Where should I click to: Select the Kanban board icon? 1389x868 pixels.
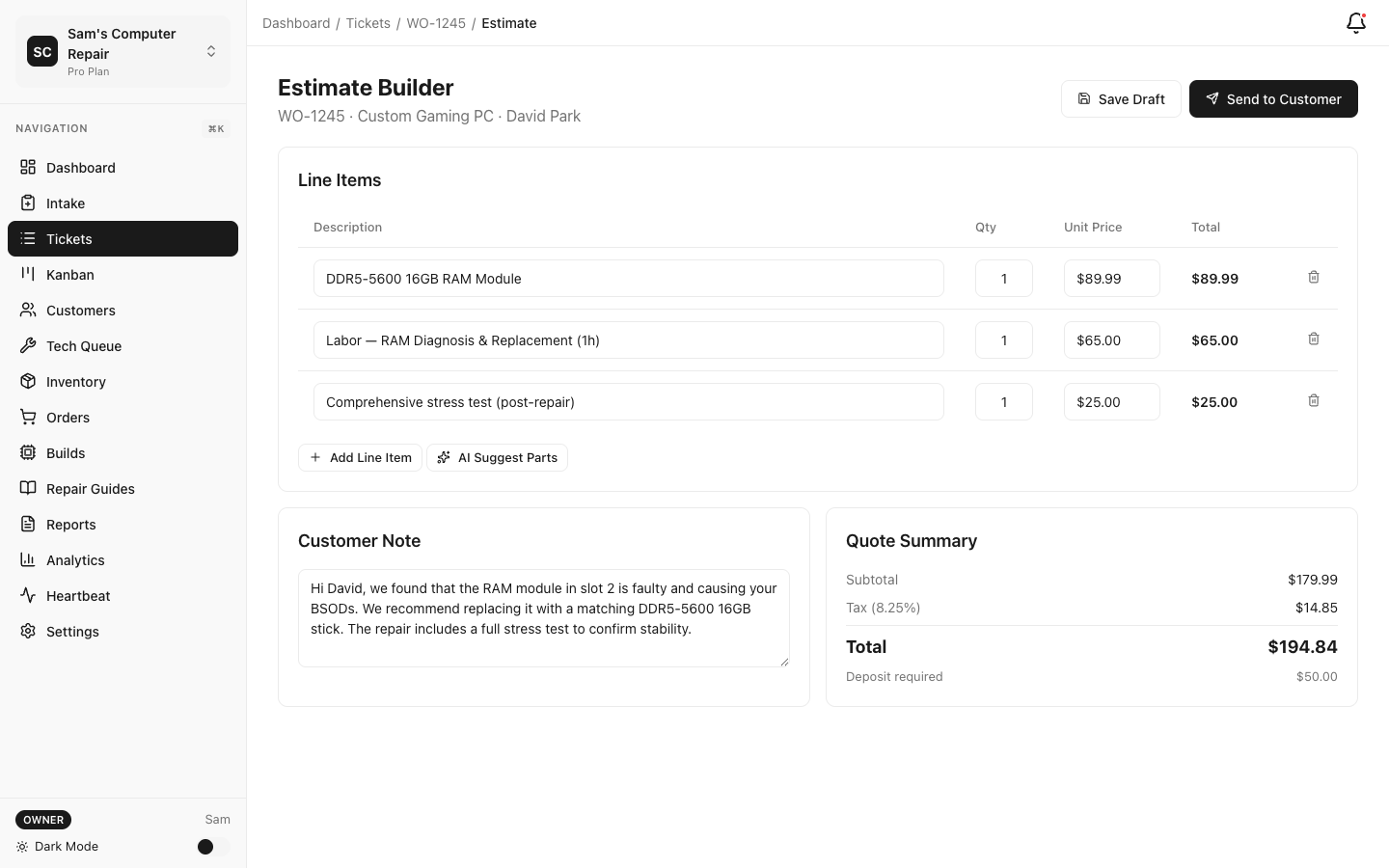coord(28,274)
